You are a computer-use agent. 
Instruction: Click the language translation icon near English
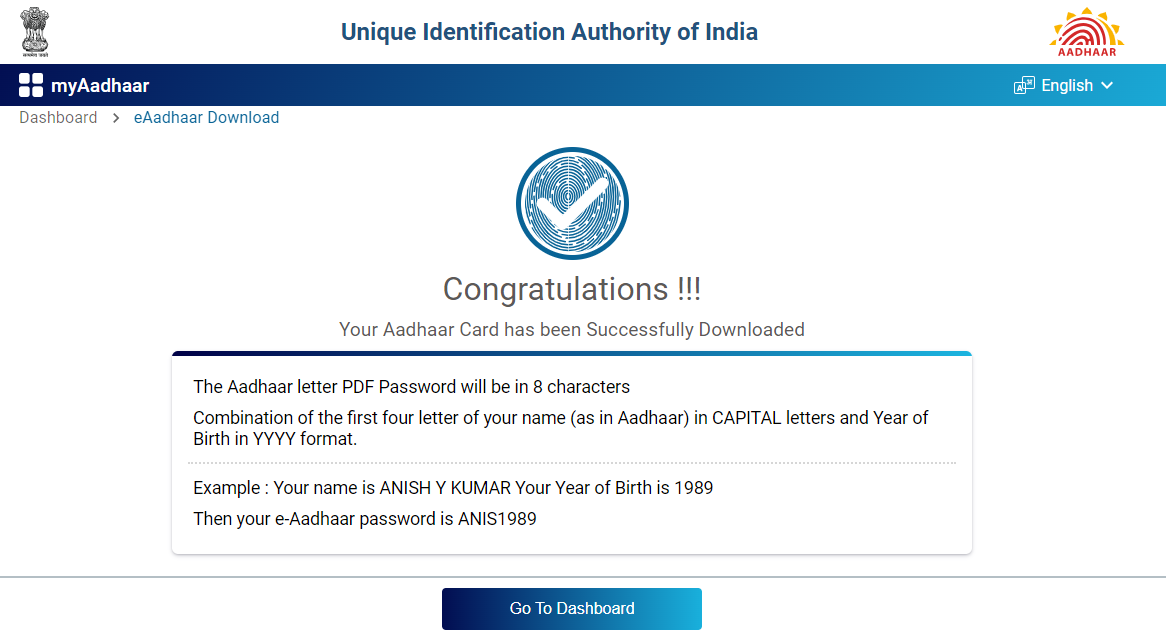coord(1023,85)
